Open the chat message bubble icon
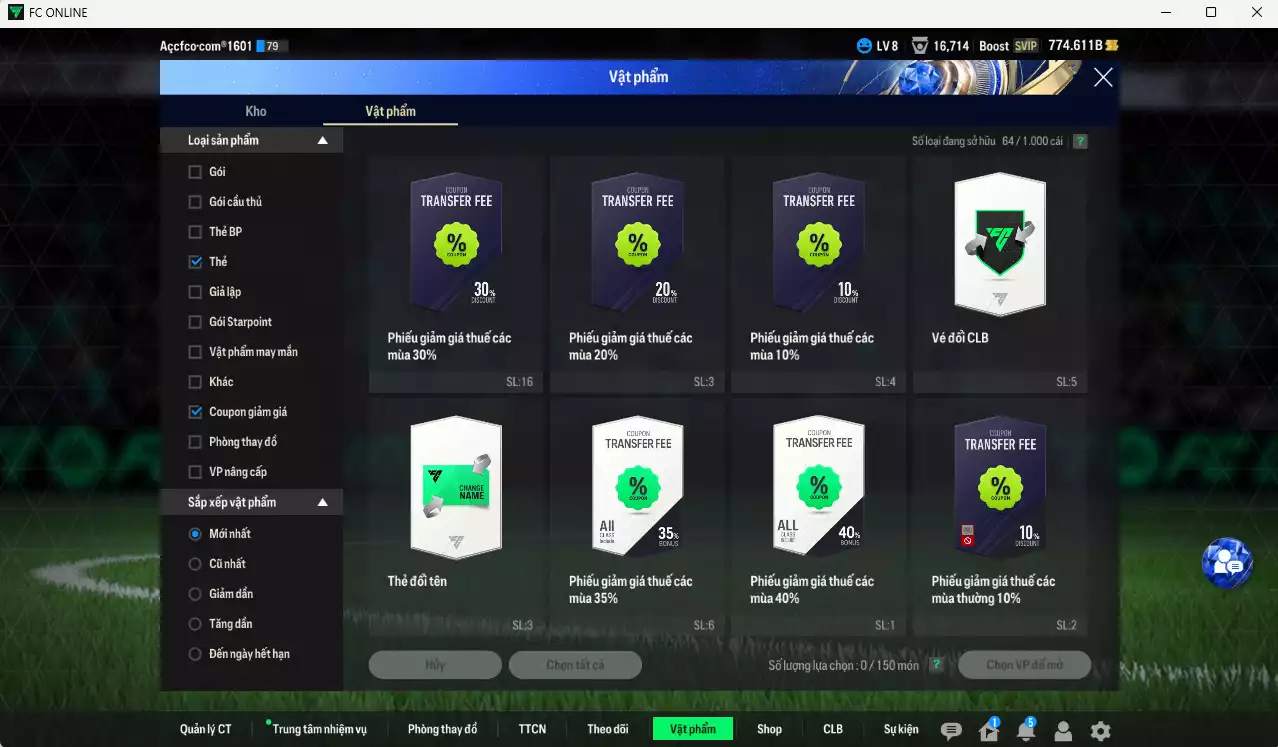 (951, 731)
